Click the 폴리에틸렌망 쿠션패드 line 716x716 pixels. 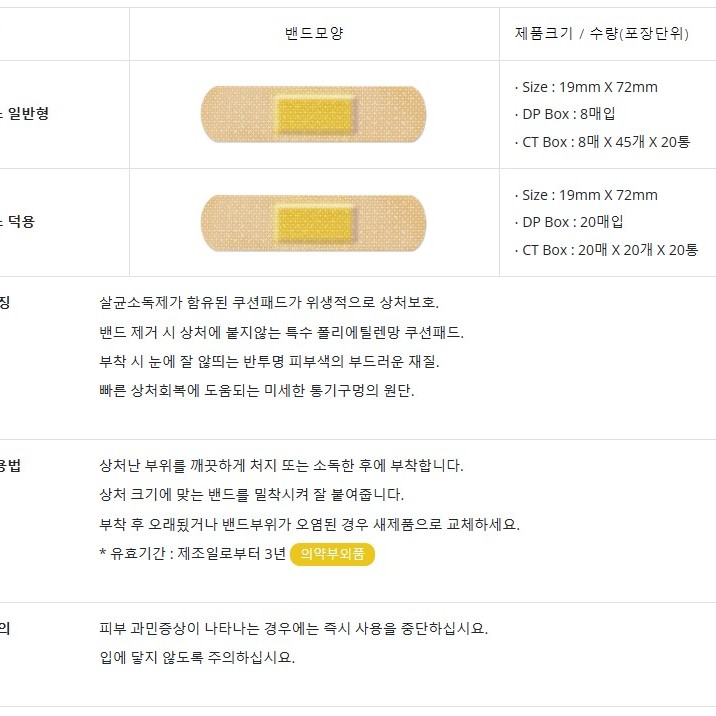click(x=281, y=332)
